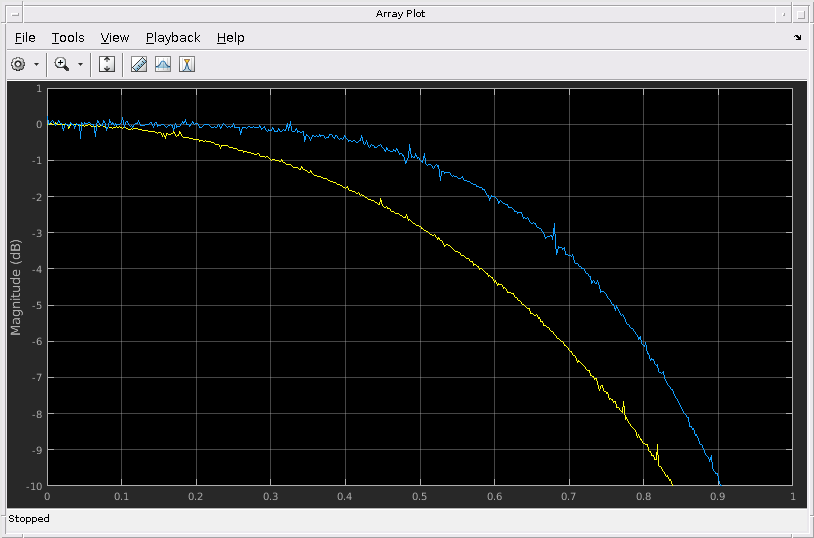Open the window menu button in title bar
This screenshot has width=814, height=538.
[15, 15]
